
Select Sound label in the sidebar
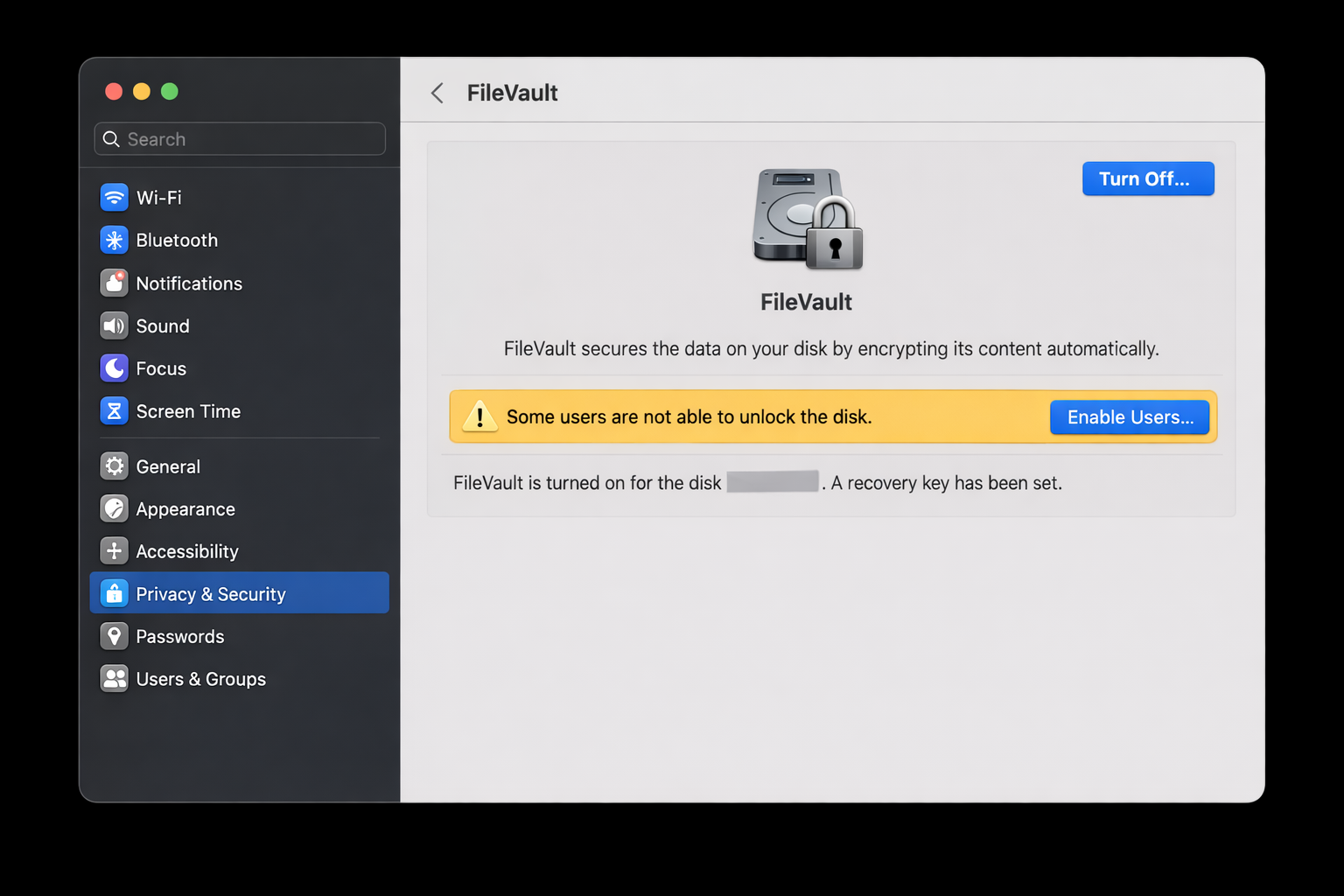(163, 326)
